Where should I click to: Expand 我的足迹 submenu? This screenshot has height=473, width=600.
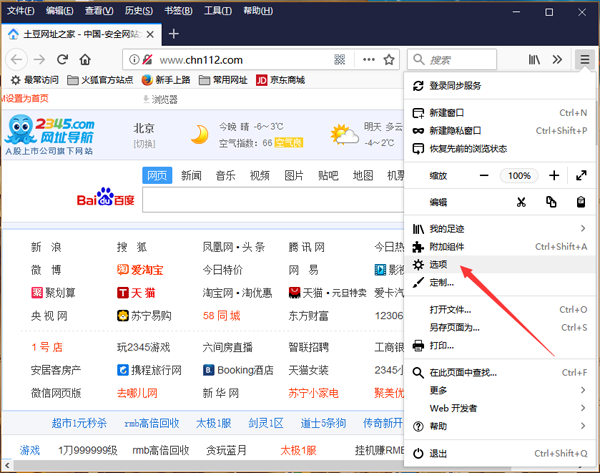pyautogui.click(x=500, y=229)
